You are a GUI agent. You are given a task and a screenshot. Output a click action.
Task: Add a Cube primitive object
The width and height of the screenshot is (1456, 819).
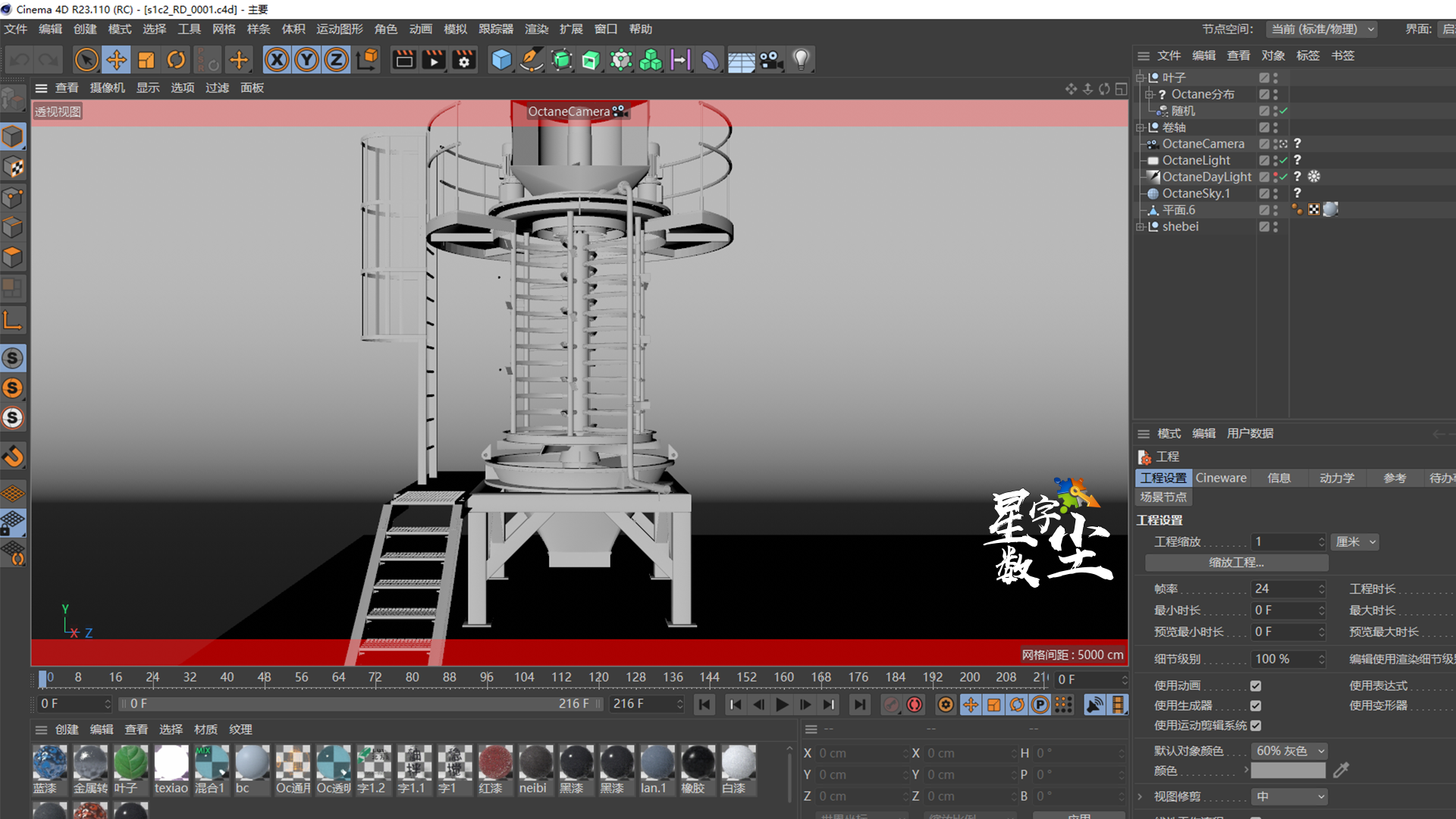[501, 60]
